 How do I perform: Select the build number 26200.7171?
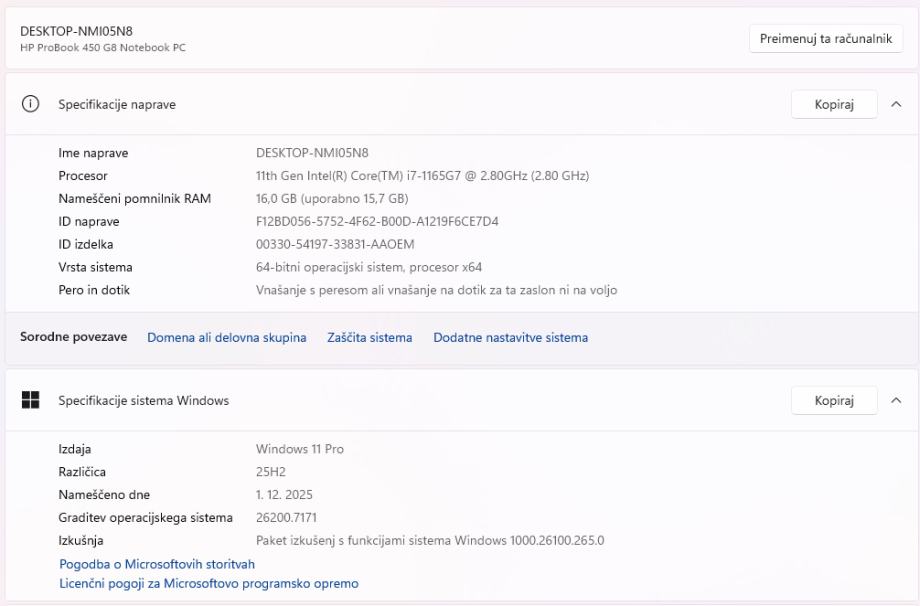pos(286,518)
